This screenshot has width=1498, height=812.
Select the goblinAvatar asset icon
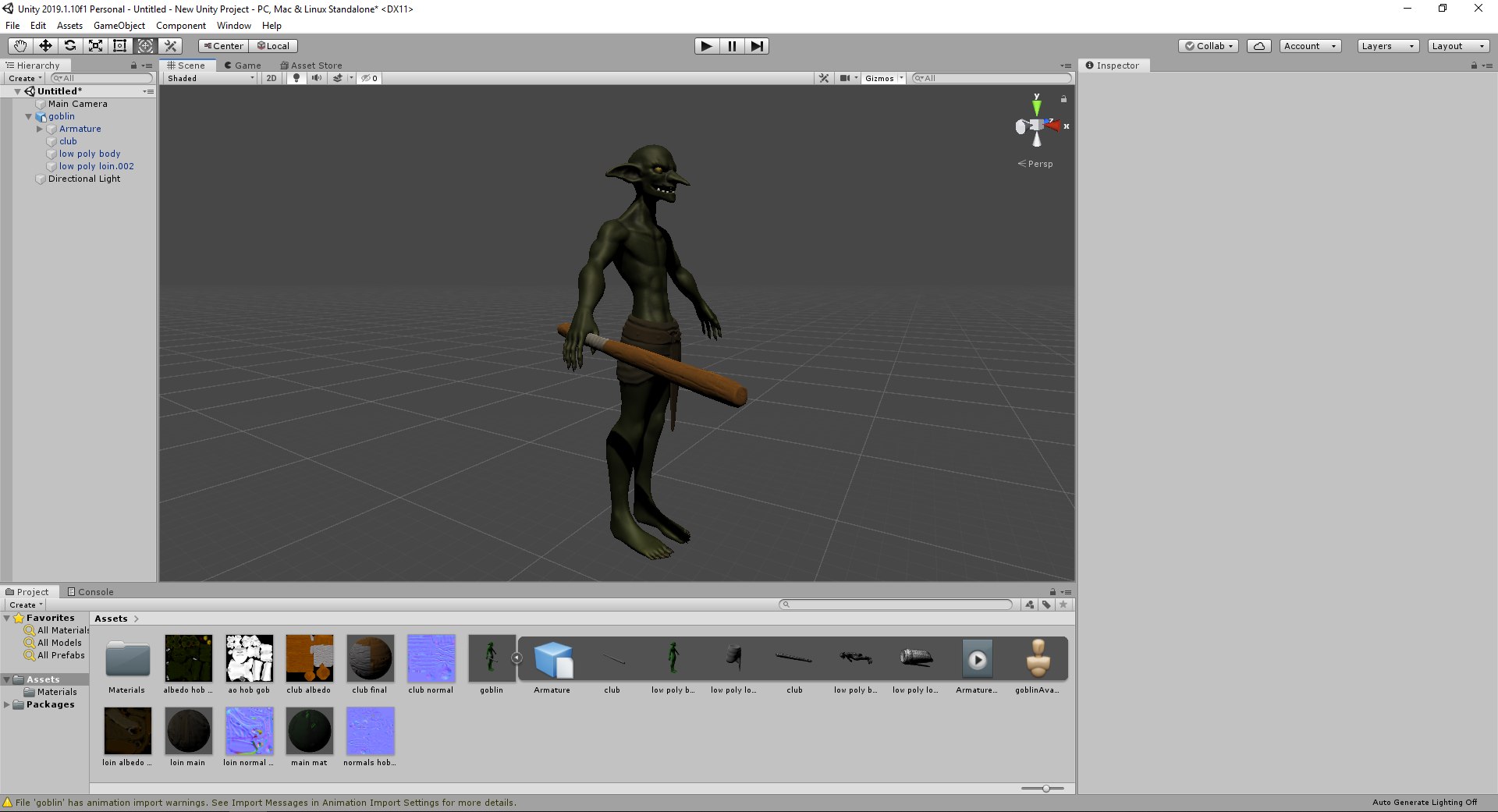1038,658
